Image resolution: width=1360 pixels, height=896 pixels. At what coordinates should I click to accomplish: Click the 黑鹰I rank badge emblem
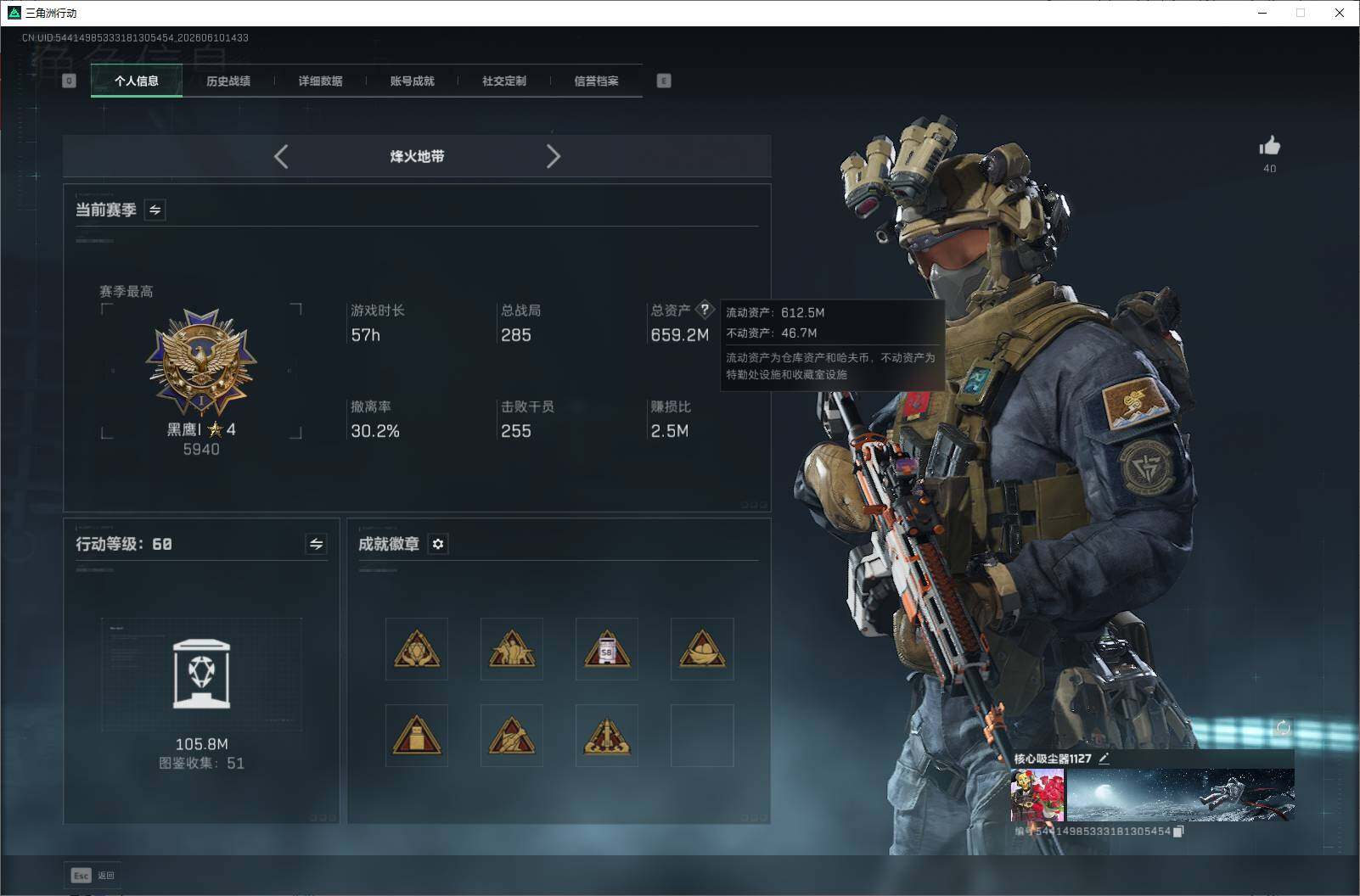[x=201, y=362]
